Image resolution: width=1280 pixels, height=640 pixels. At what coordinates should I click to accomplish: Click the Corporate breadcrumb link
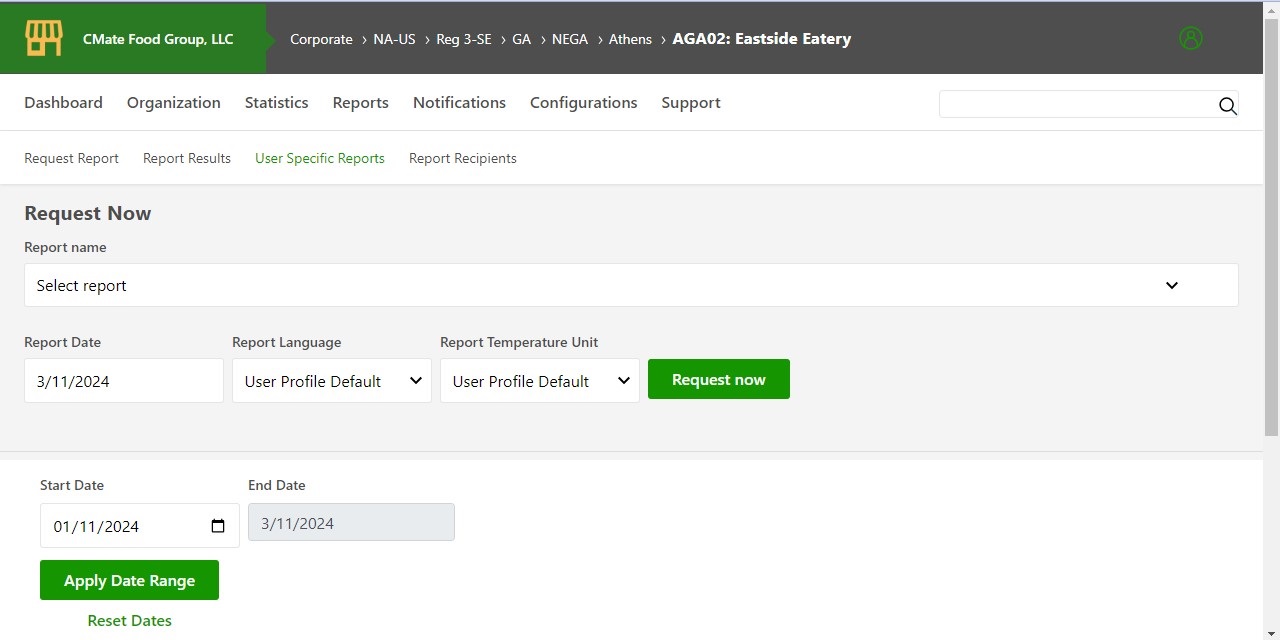point(321,39)
